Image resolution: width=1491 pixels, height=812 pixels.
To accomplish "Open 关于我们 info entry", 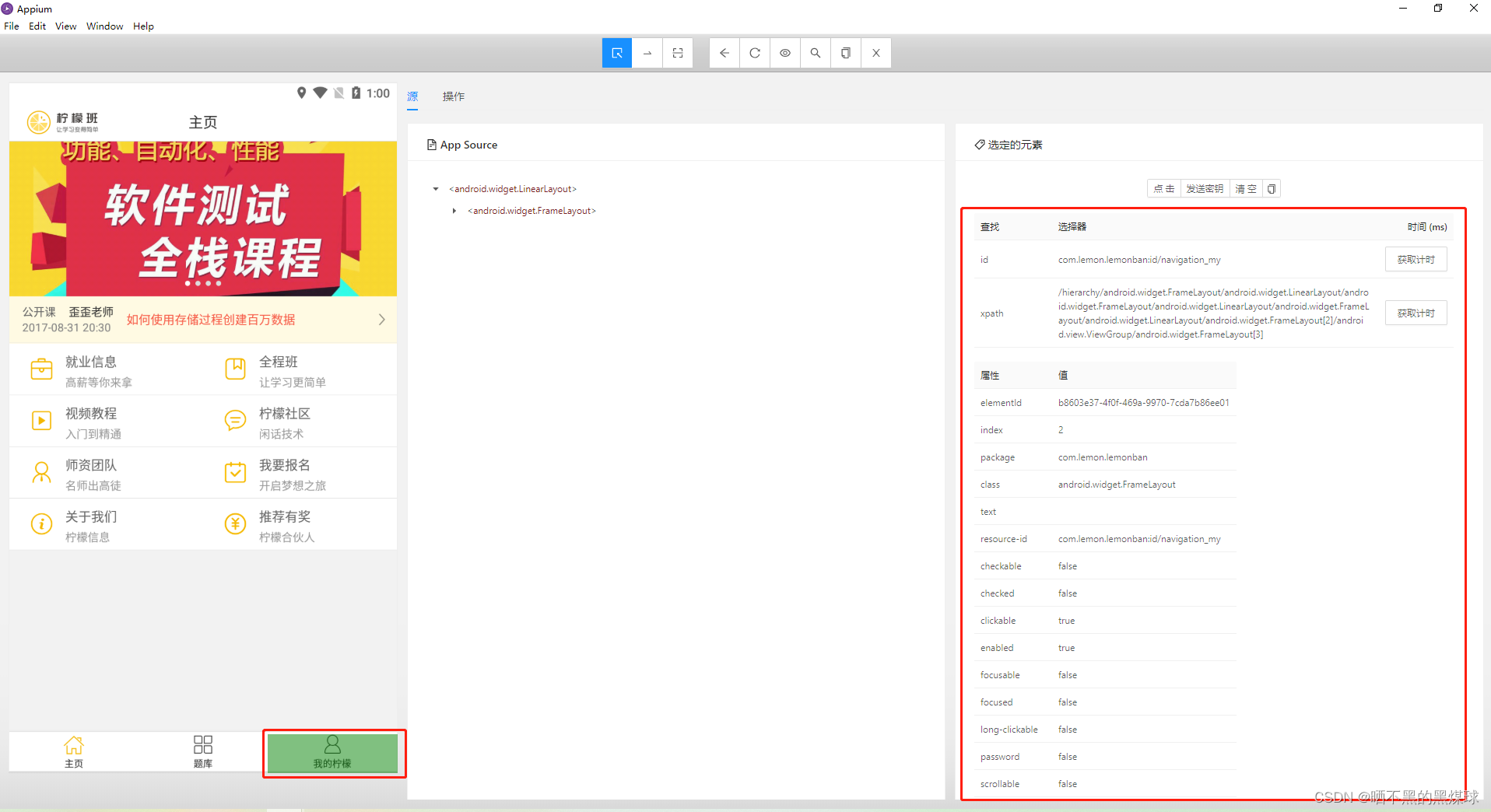I will coord(106,526).
